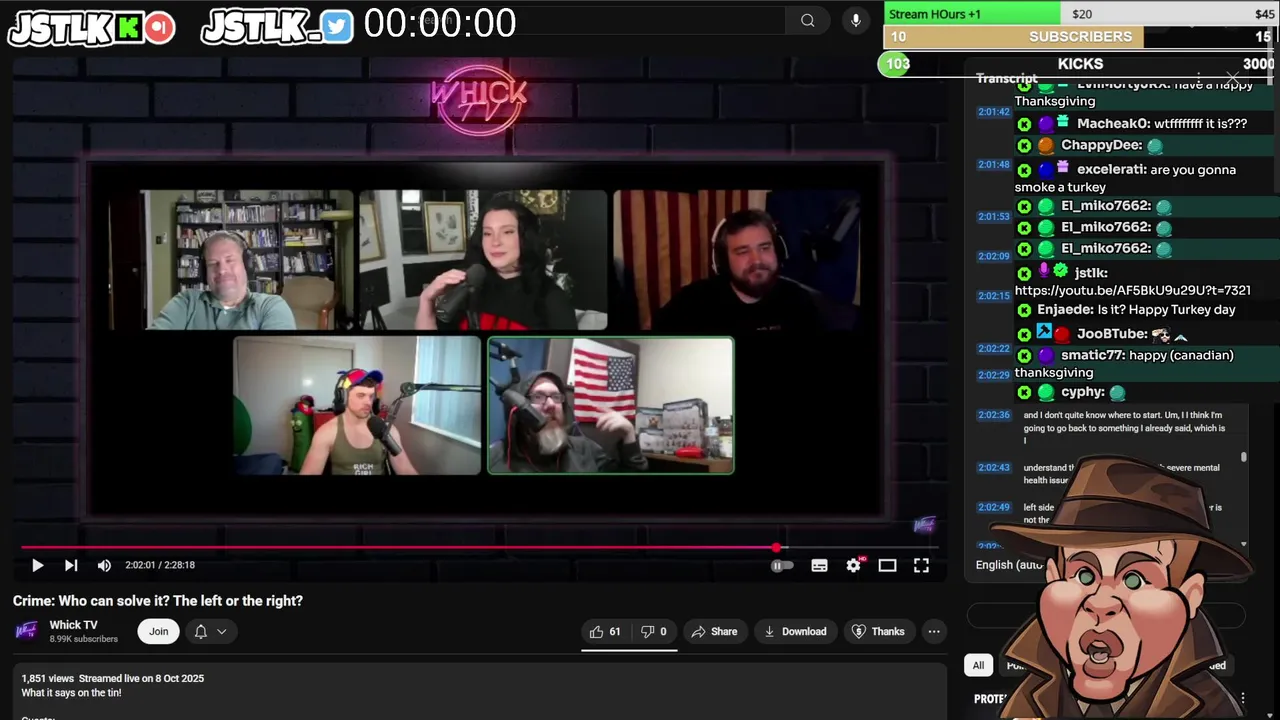
Task: Like the video with thumbs up
Action: click(606, 631)
